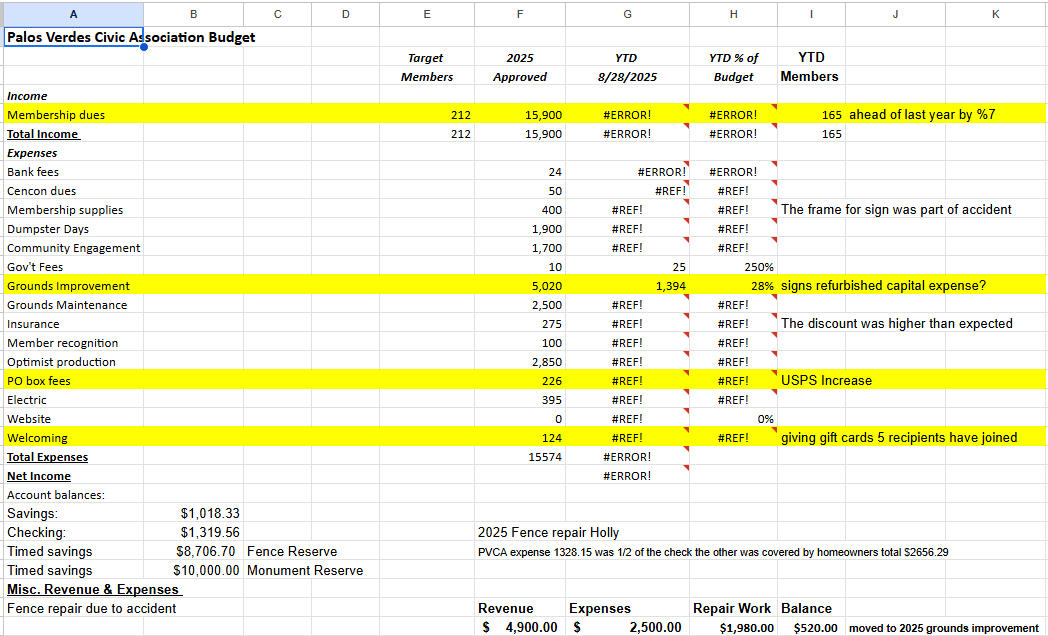This screenshot has height=636, width=1048.
Task: Click the 250% Gov't Fees percentage cell
Action: click(x=758, y=267)
